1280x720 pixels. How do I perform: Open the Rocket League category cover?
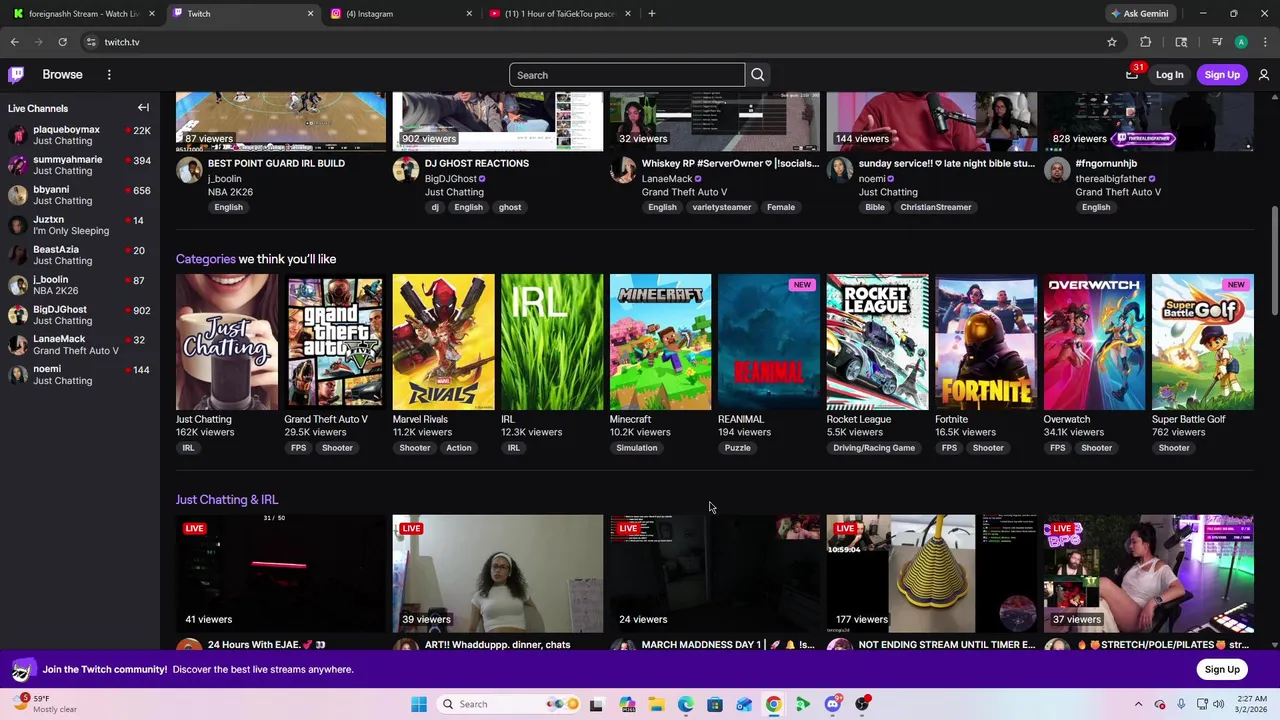point(877,342)
